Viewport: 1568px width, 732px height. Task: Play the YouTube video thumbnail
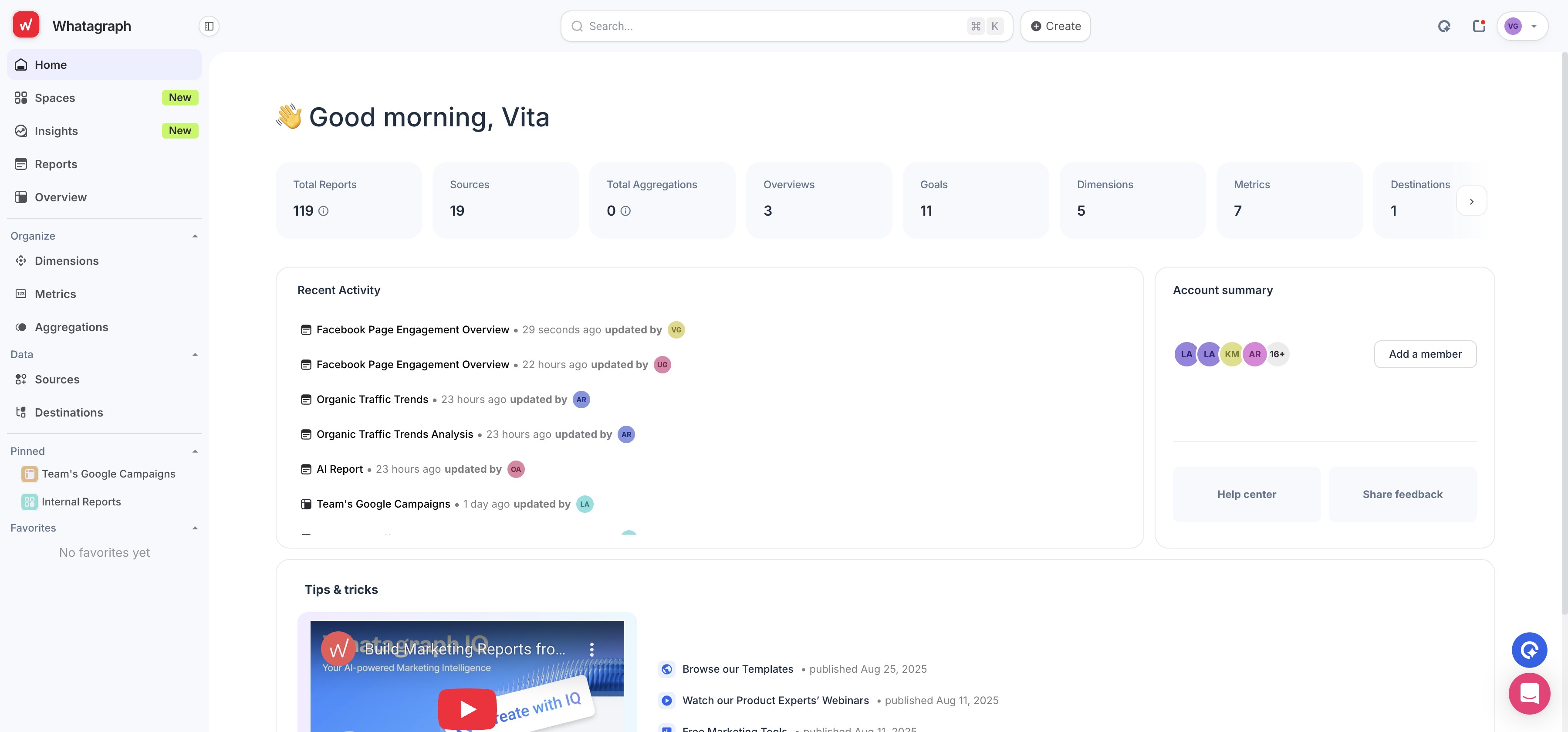(x=467, y=708)
